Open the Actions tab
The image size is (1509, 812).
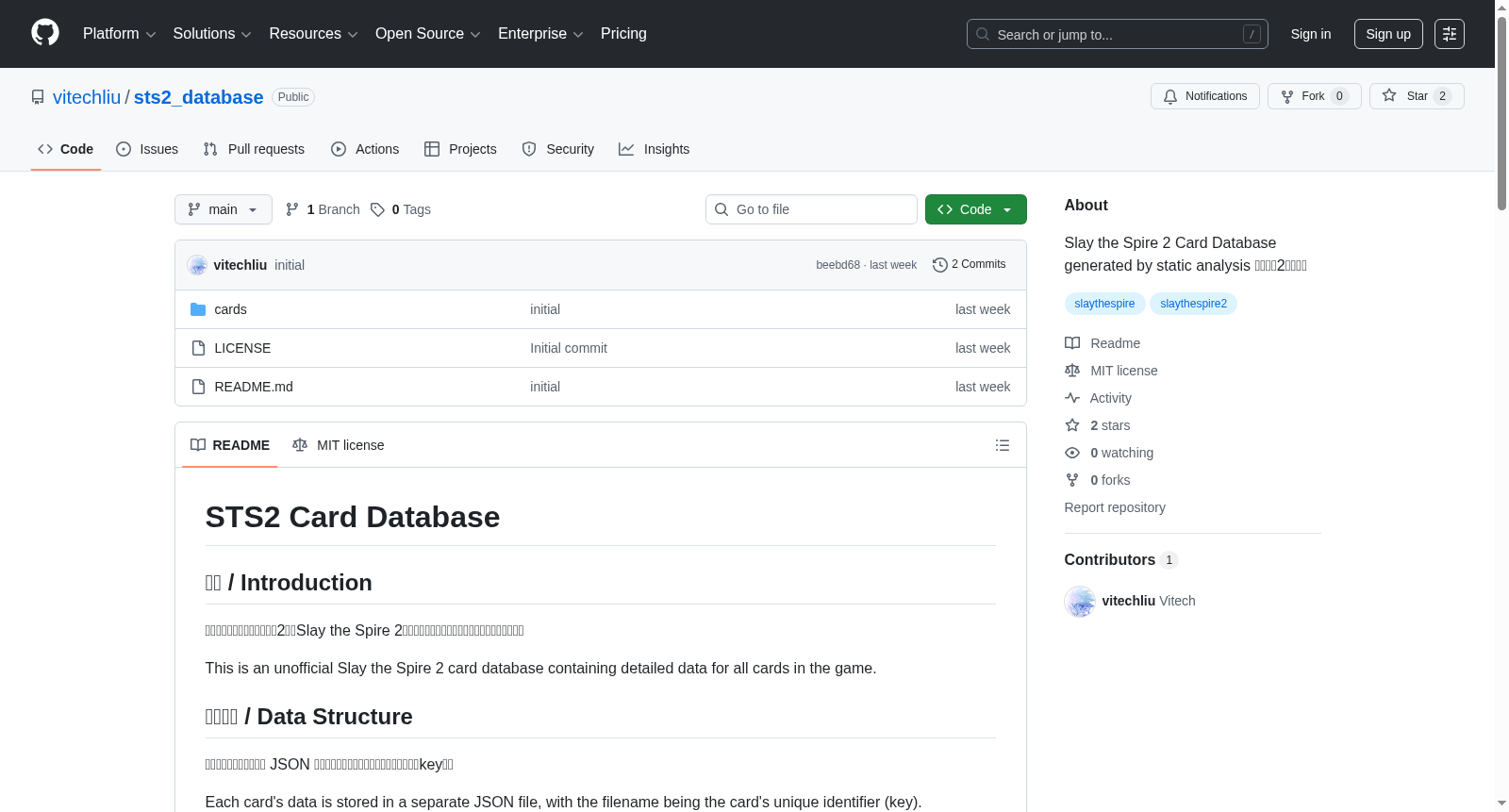coord(365,149)
